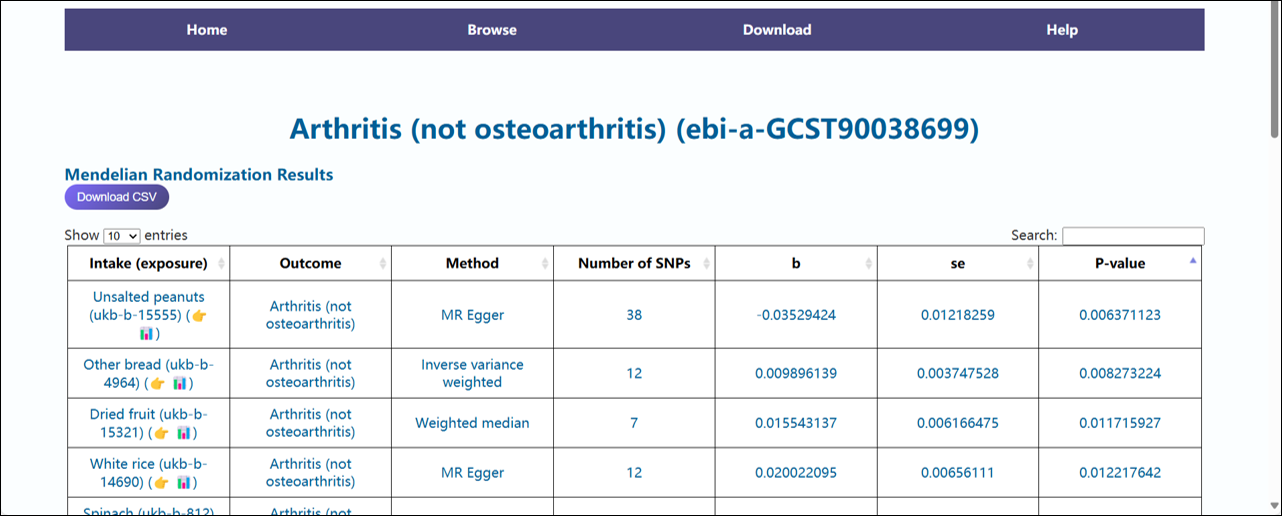The height and width of the screenshot is (516, 1282).
Task: Focus the table Search input field
Action: coord(1133,236)
